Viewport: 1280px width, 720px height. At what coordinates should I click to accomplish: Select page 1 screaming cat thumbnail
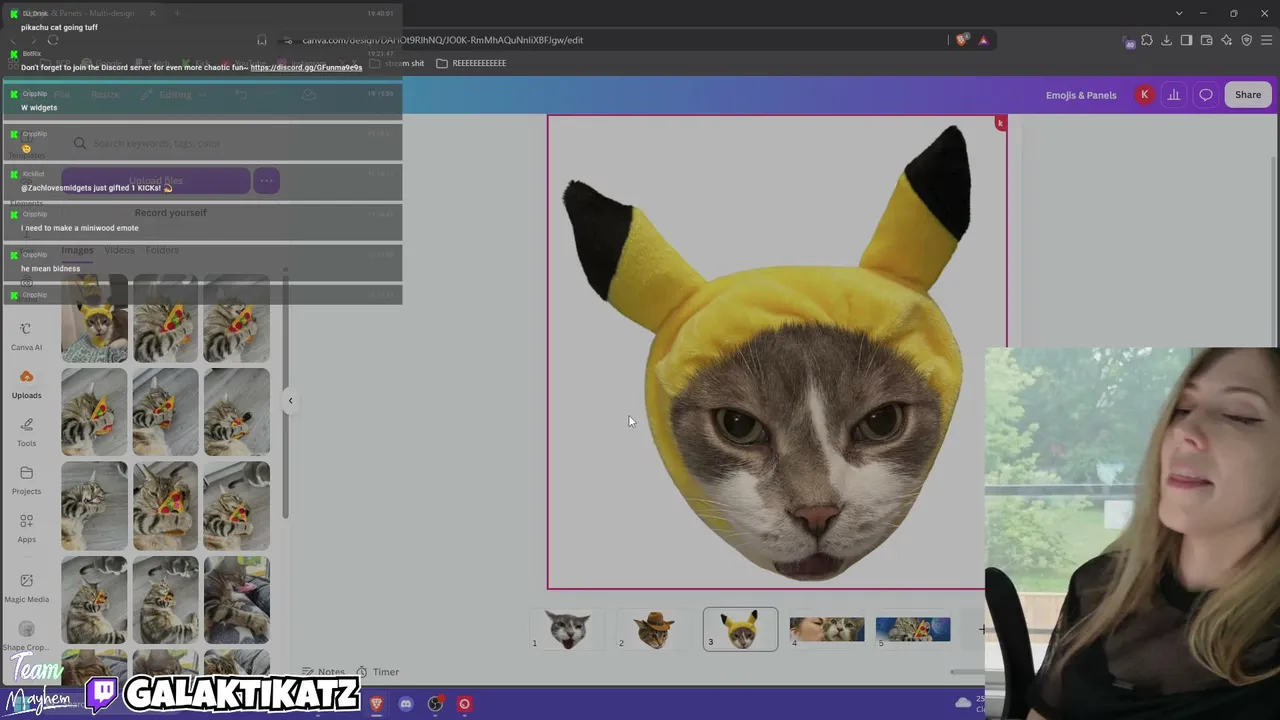(x=567, y=629)
